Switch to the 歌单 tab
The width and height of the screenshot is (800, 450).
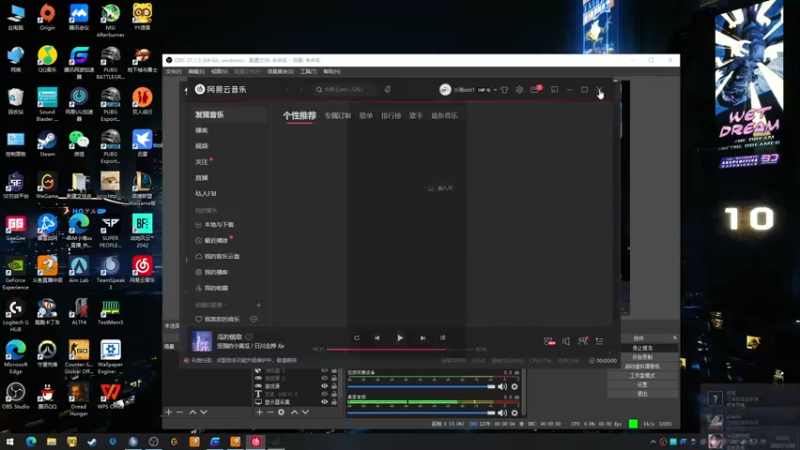click(366, 116)
